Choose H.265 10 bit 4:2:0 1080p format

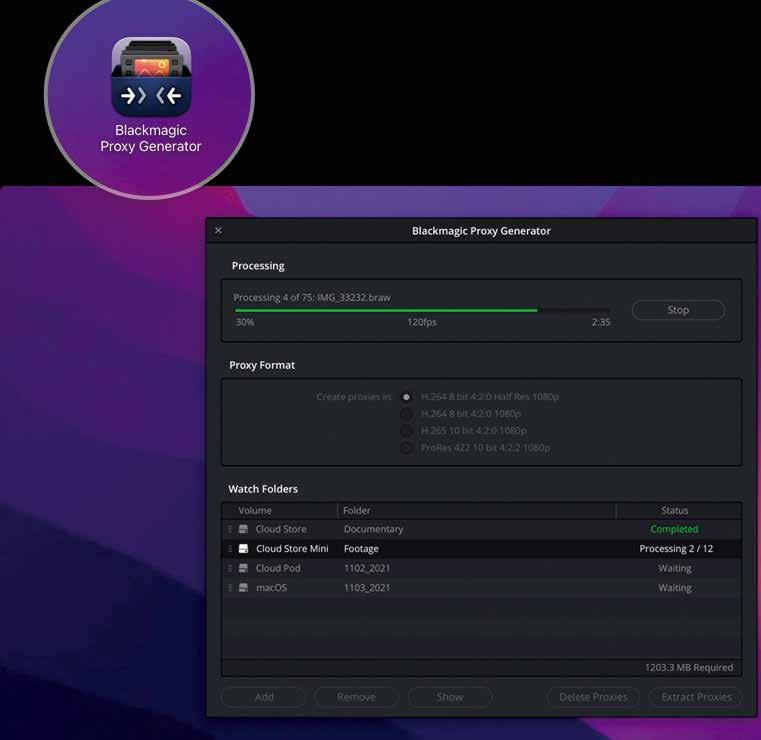406,431
